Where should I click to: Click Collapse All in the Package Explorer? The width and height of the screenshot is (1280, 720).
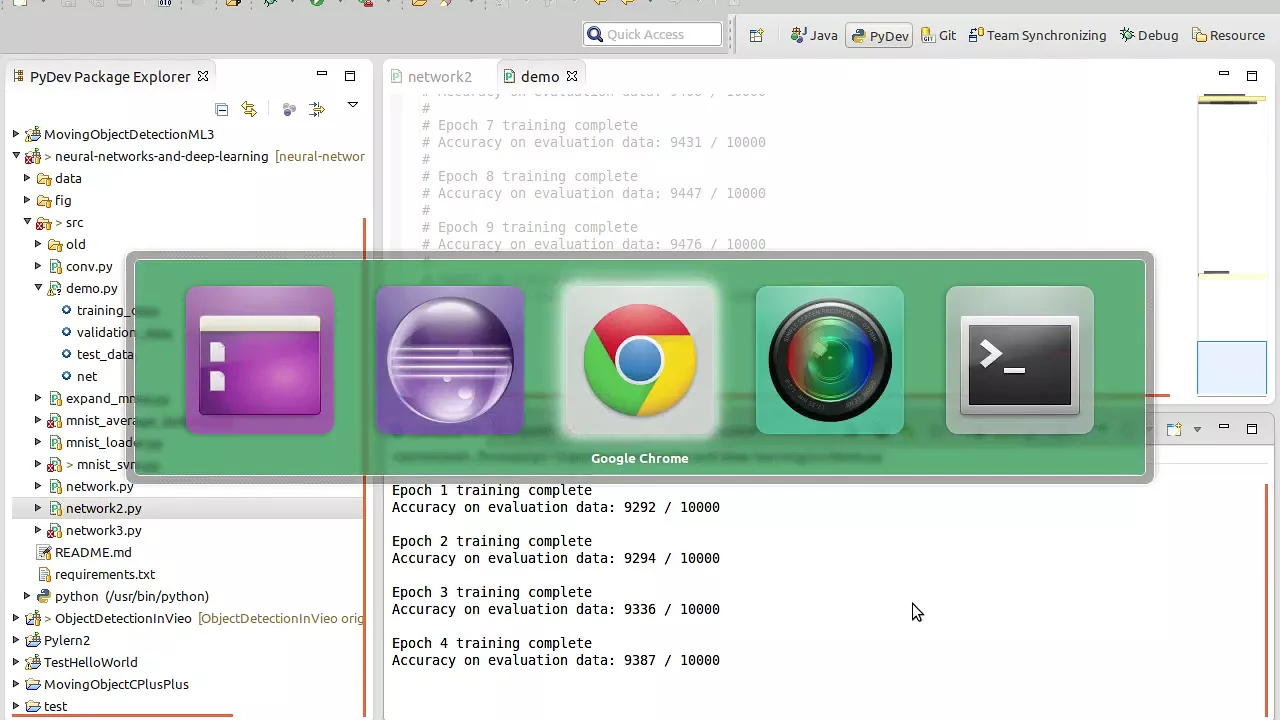[x=222, y=109]
